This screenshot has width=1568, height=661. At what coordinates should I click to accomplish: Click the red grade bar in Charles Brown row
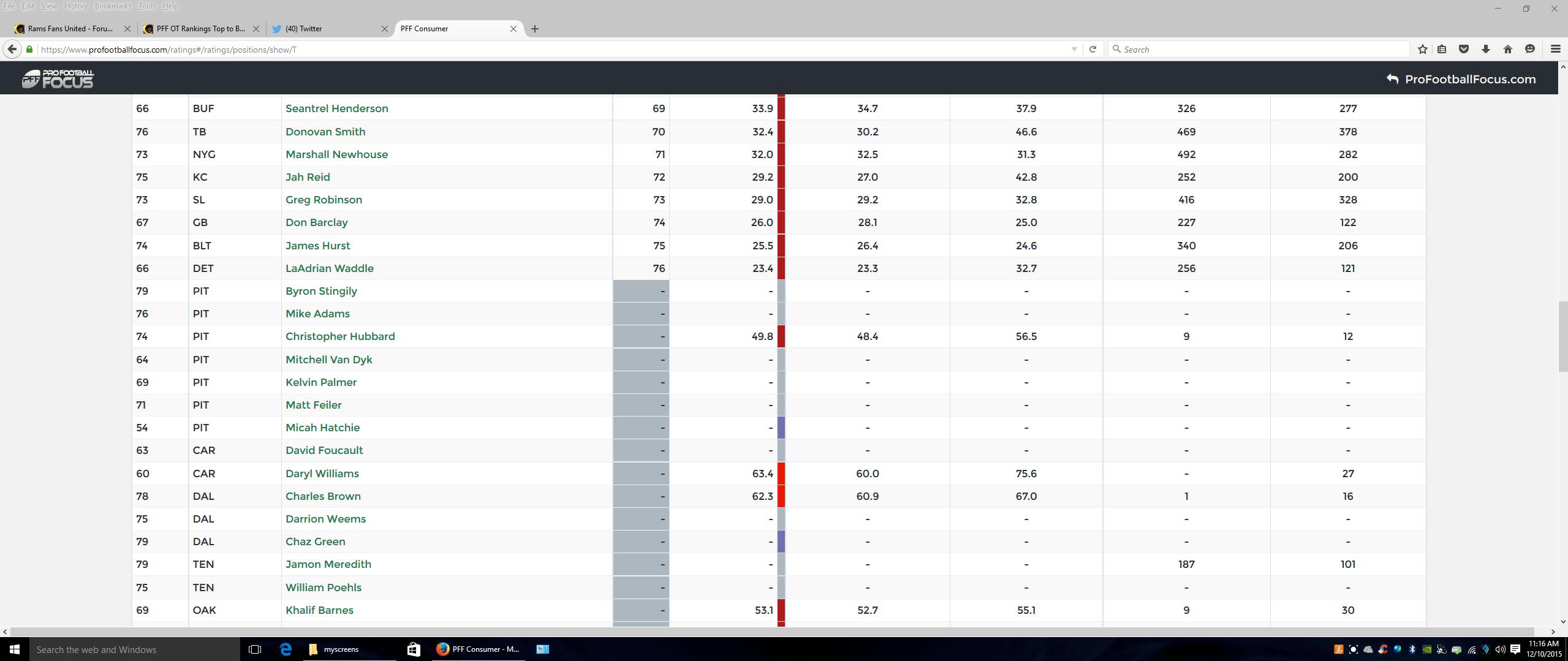click(x=781, y=496)
